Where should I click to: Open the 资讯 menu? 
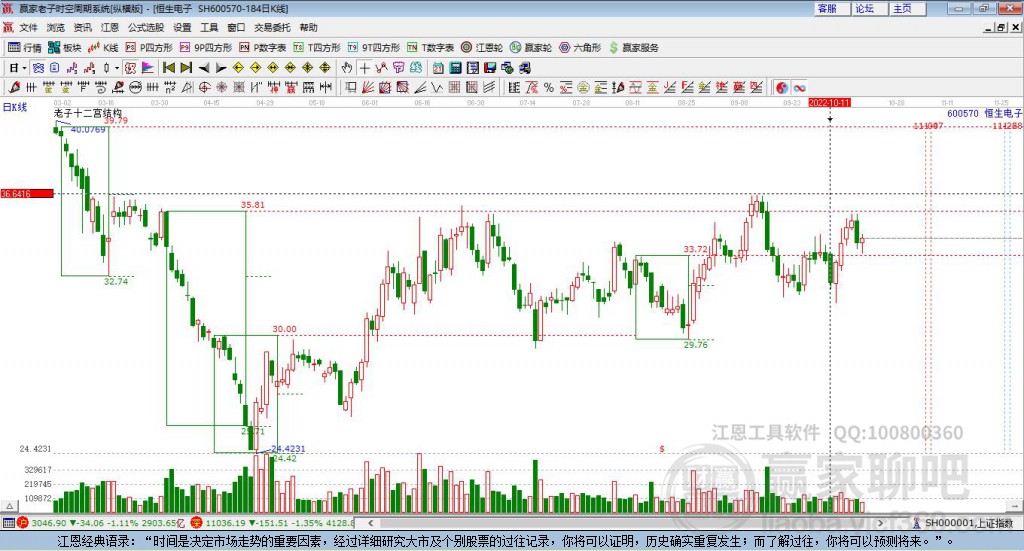click(x=83, y=27)
